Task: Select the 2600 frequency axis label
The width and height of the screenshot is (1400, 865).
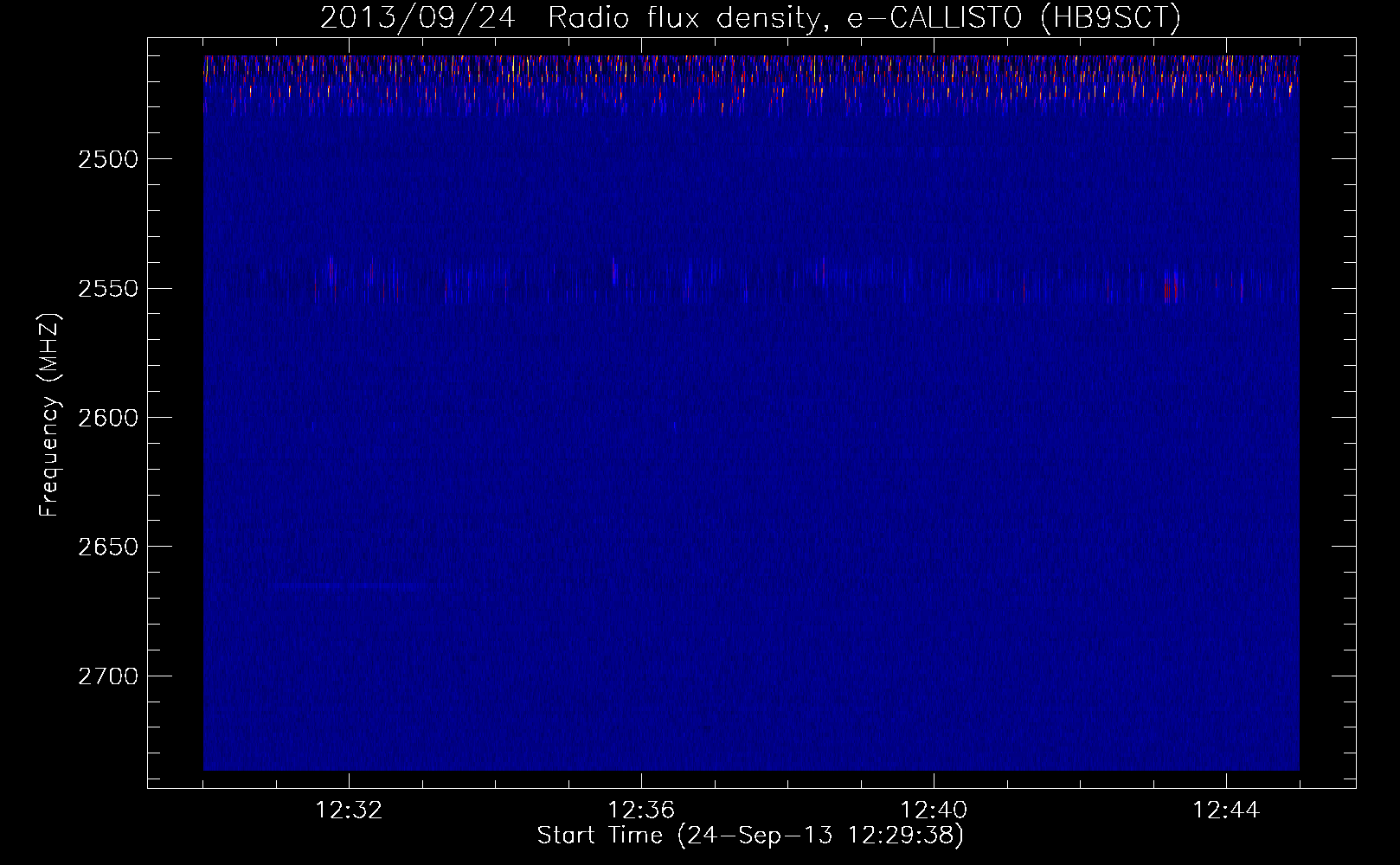Action: coord(108,418)
